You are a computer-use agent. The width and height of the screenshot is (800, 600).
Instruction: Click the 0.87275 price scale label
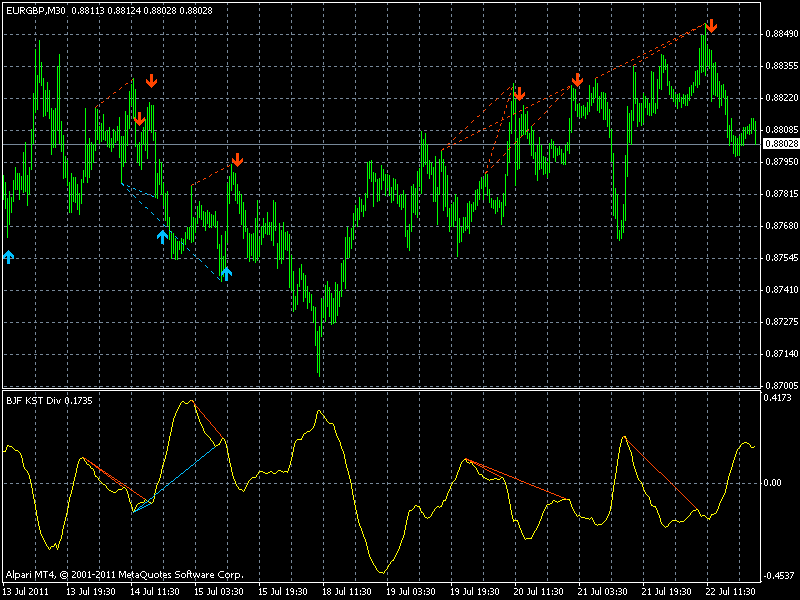tap(782, 321)
